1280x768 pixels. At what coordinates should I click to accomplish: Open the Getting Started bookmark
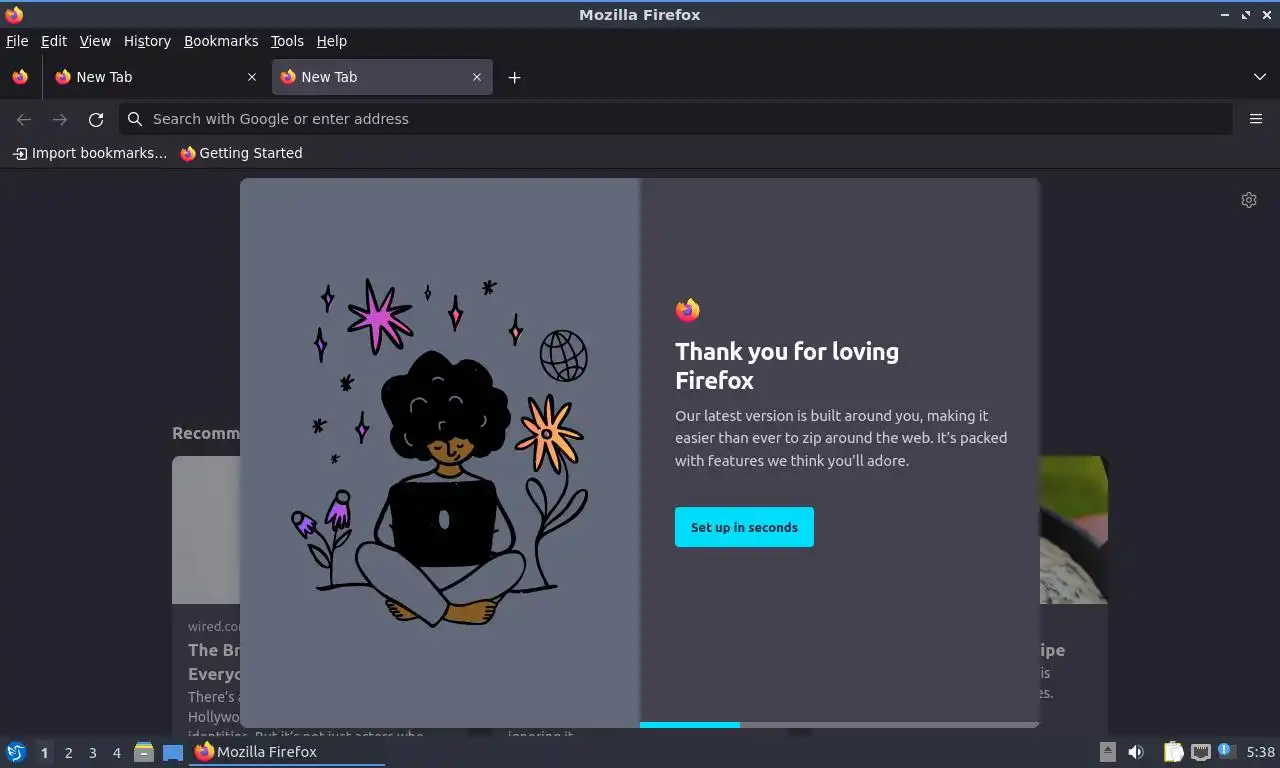coord(241,153)
